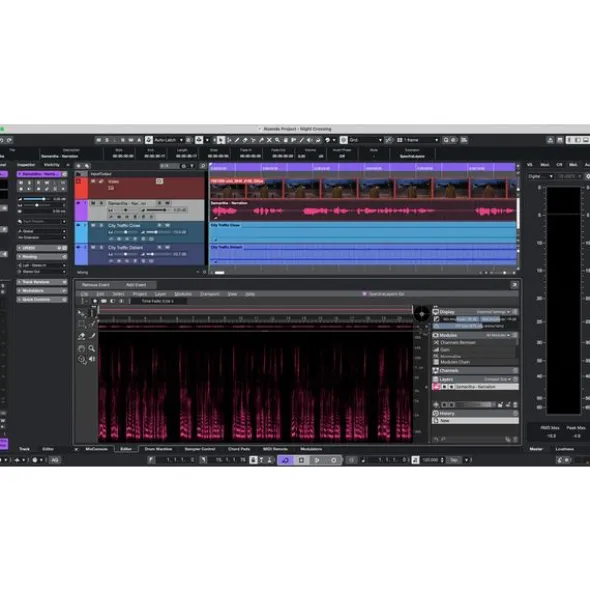Click the composite view circular icon
Viewport: 590px width, 591px height.
click(421, 314)
